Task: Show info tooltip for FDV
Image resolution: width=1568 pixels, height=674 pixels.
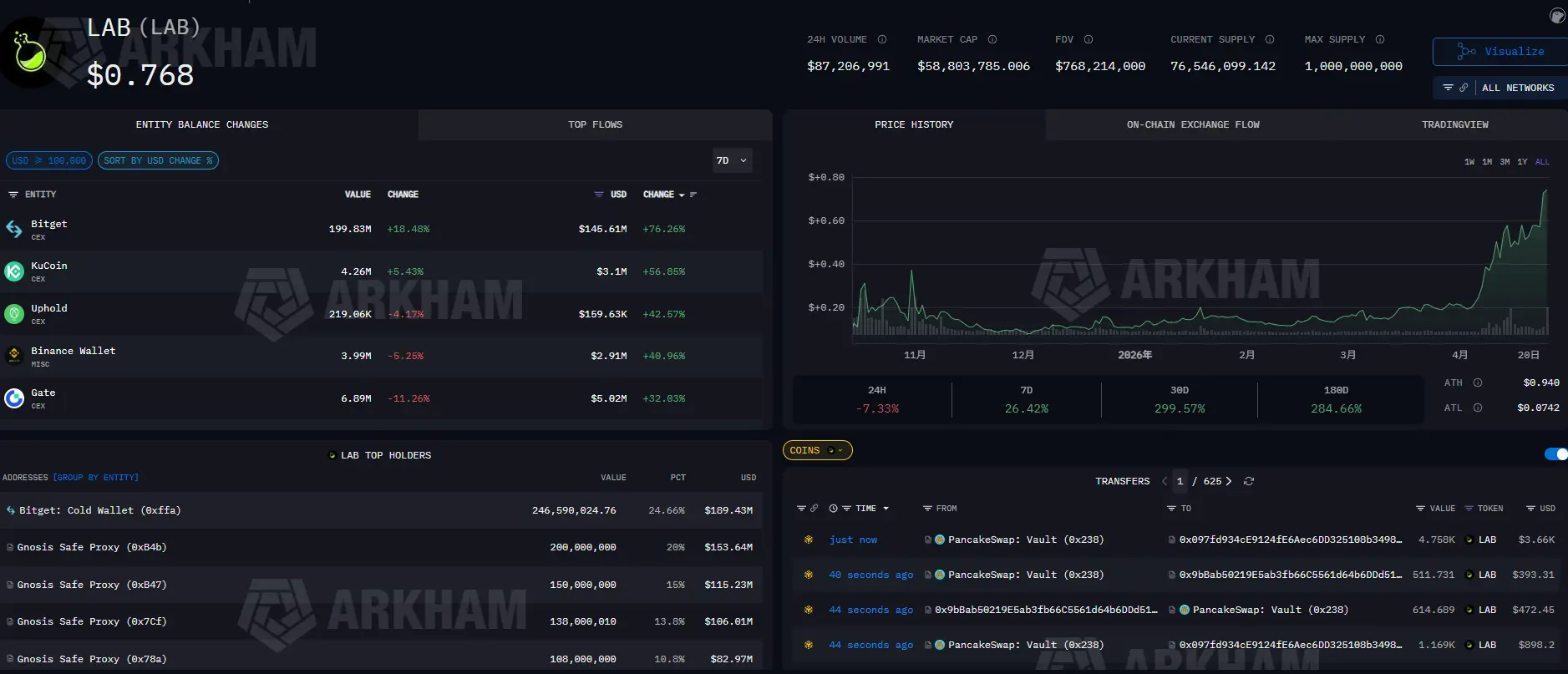Action: [1088, 39]
